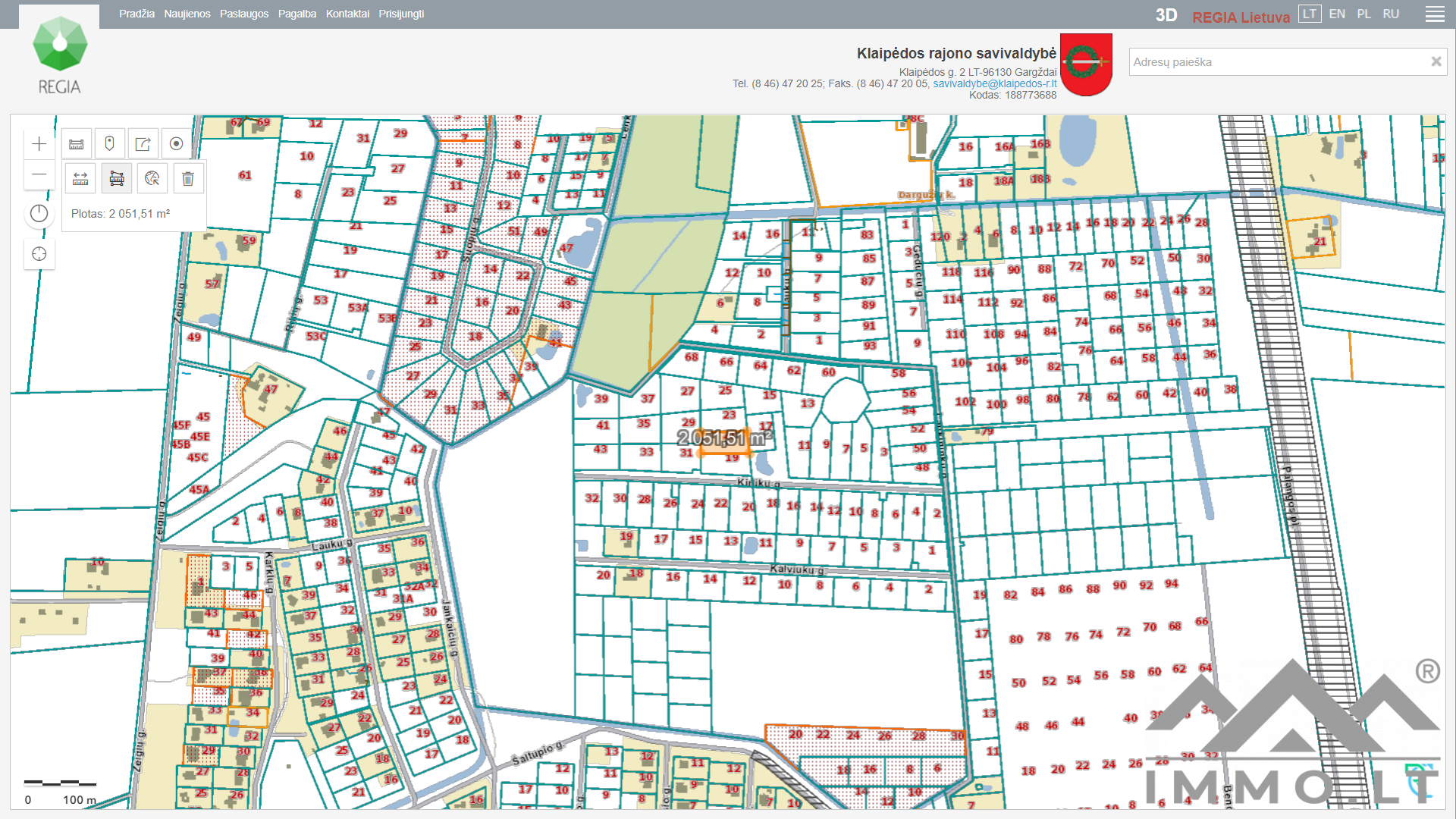Screen dimensions: 1456x819
Task: Click the Plotas: 2 051,51 m² readout
Action: coord(121,214)
